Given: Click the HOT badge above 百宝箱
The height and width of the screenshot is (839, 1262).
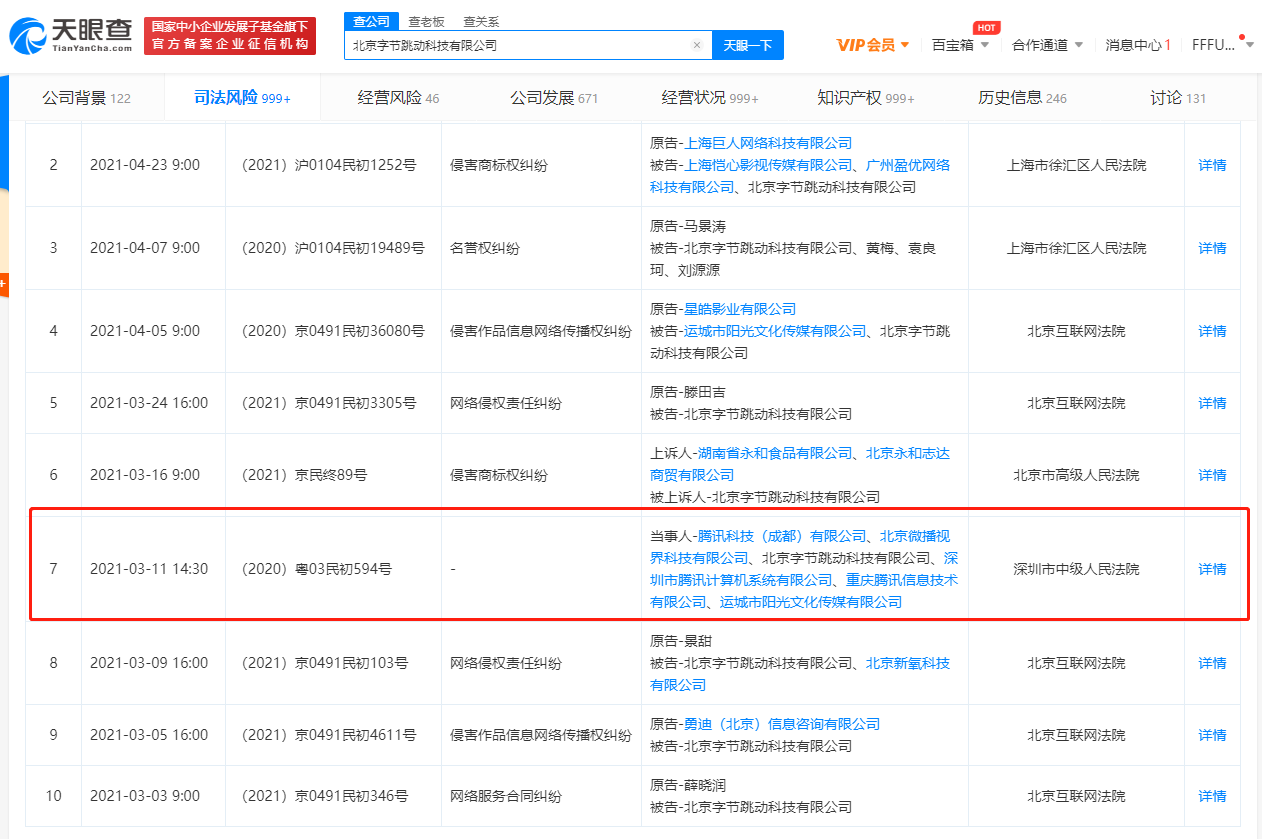Looking at the screenshot, I should pyautogui.click(x=986, y=29).
